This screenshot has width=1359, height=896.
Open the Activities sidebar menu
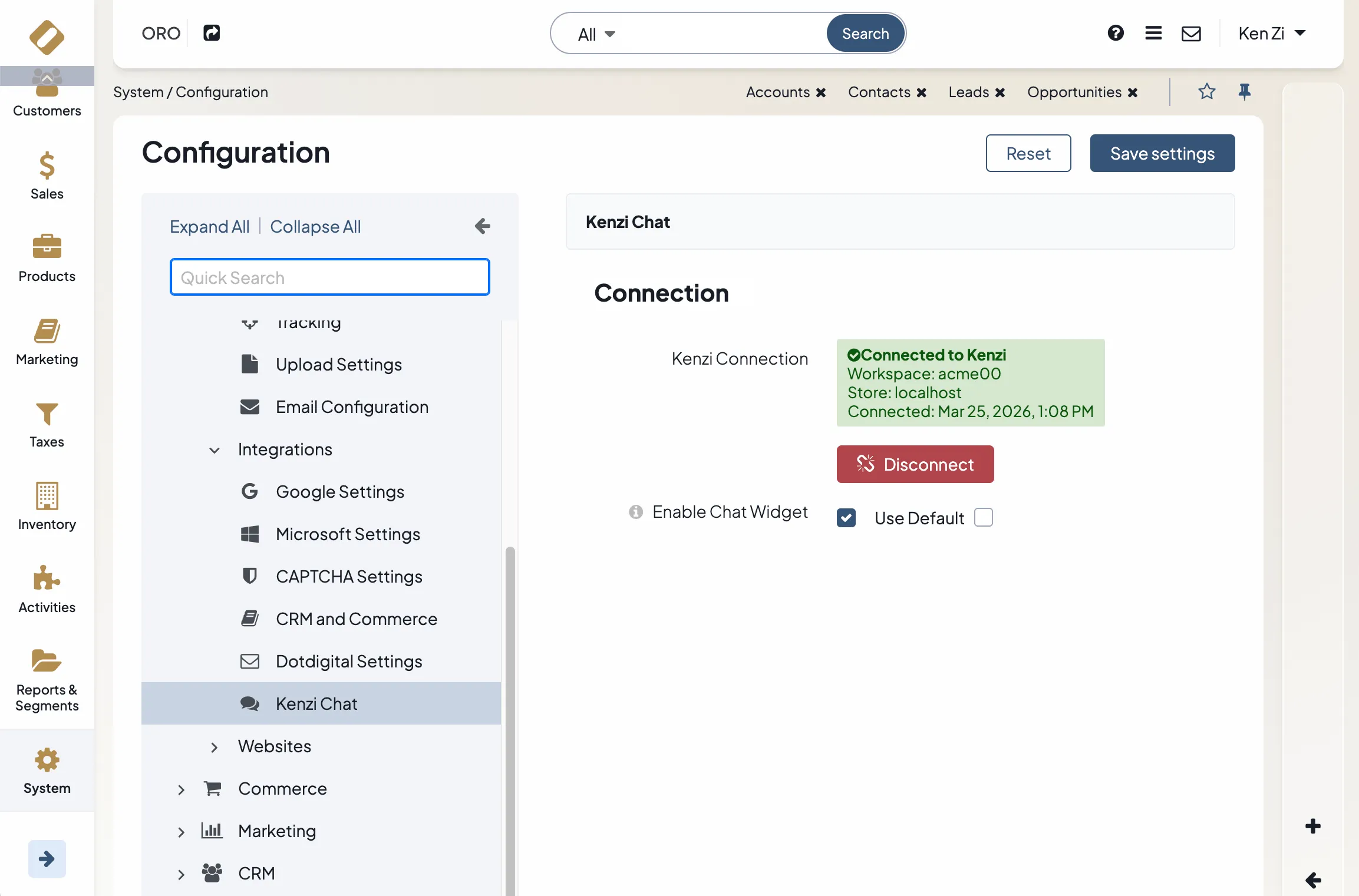(x=47, y=589)
